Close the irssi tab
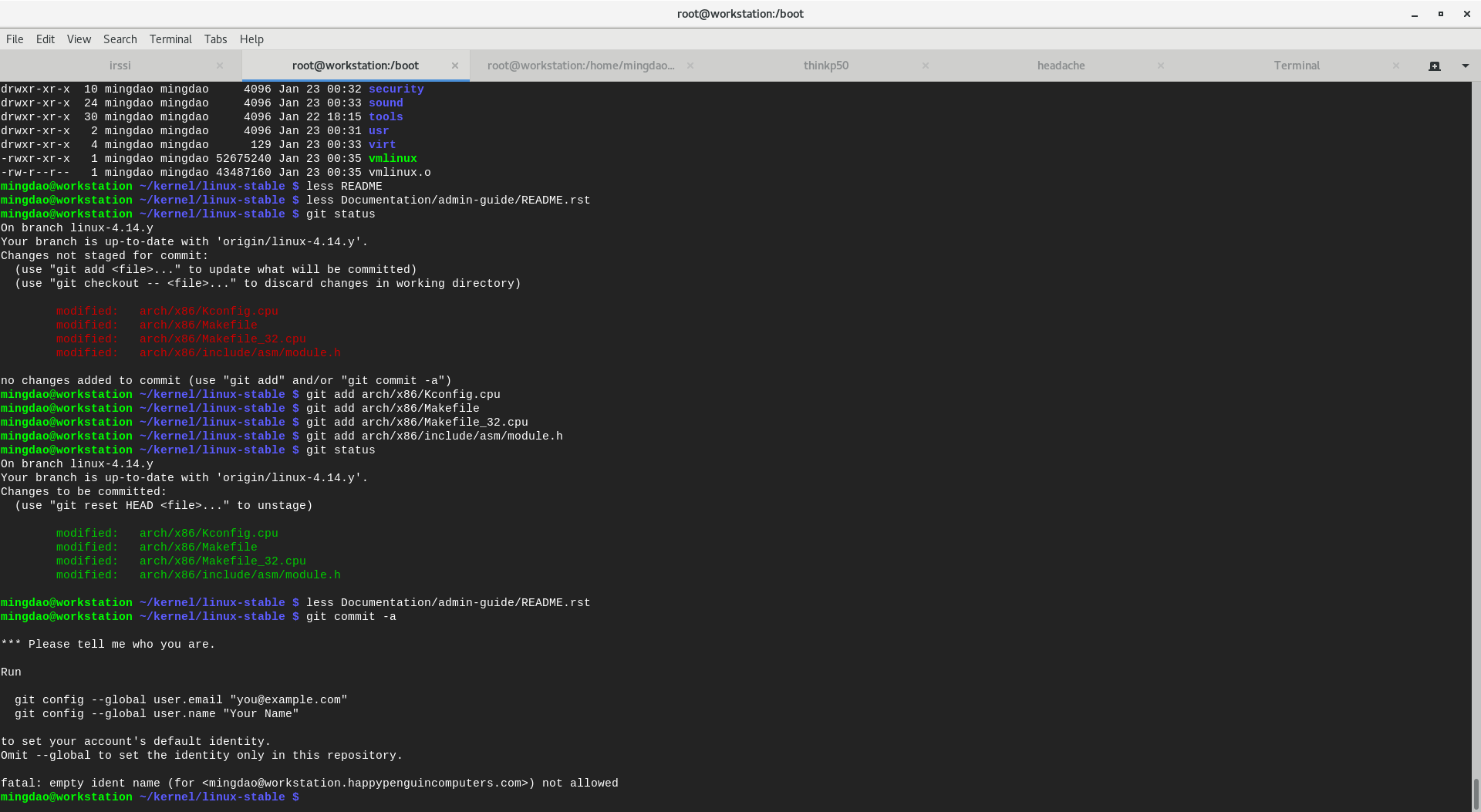 click(x=220, y=66)
